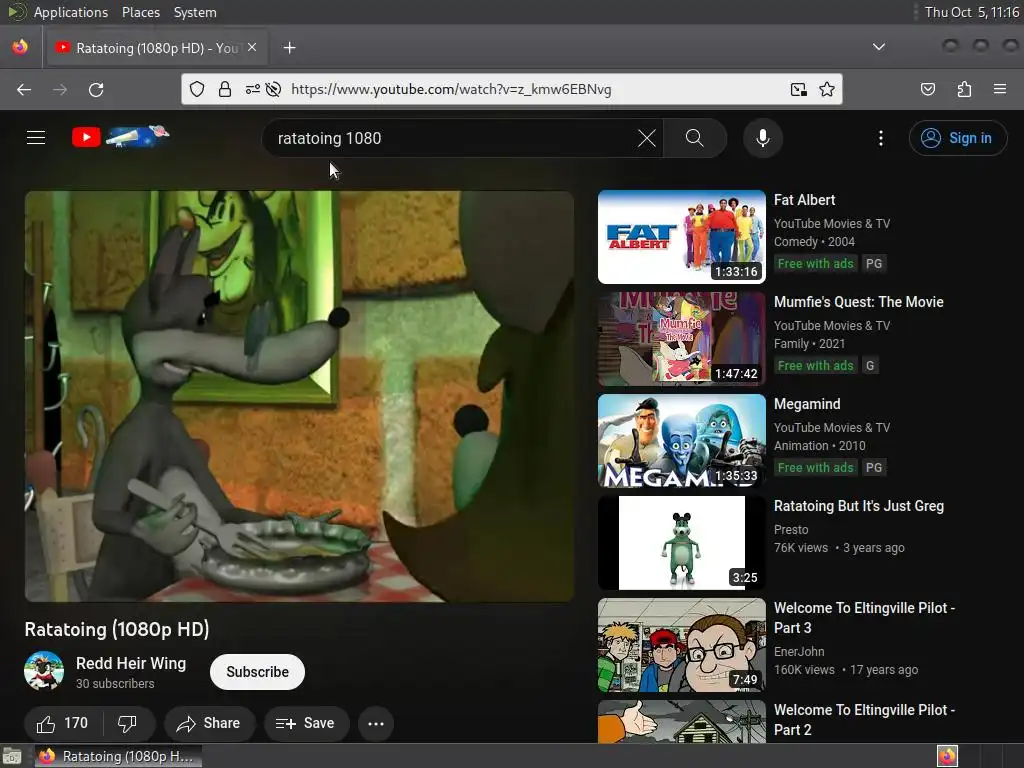Save the video to a playlist
This screenshot has width=1024, height=768.
(306, 723)
